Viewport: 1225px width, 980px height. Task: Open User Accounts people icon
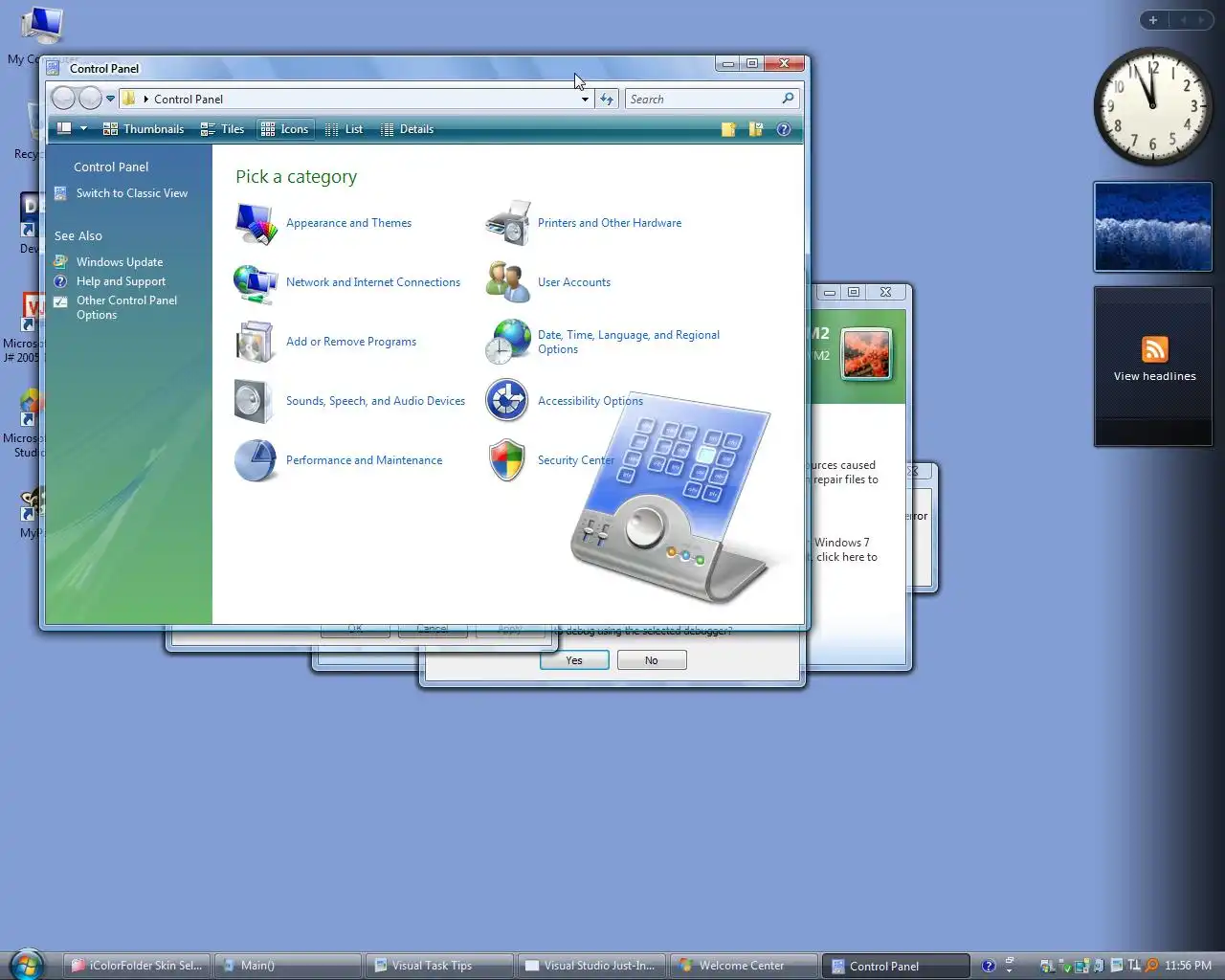point(508,282)
